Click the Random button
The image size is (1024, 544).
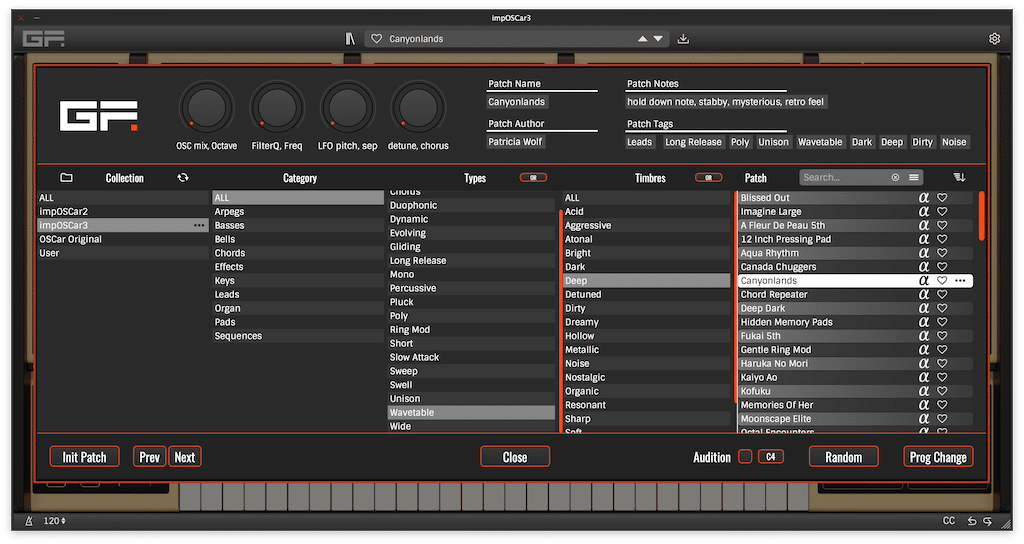pyautogui.click(x=843, y=457)
